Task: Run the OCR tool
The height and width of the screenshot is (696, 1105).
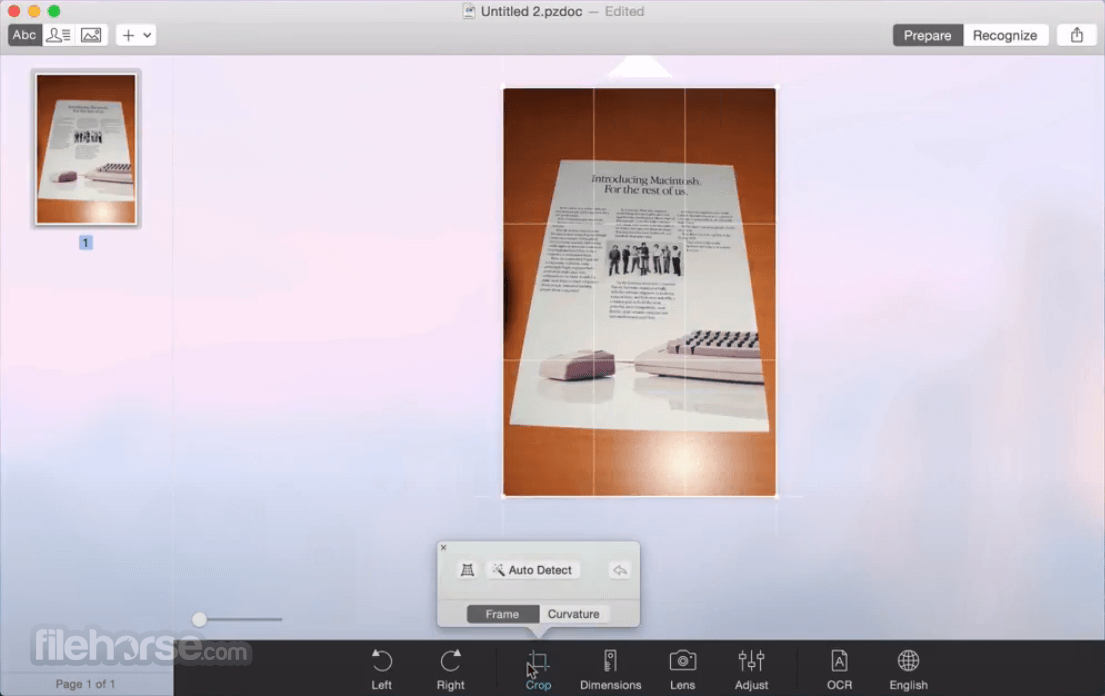Action: pyautogui.click(x=839, y=669)
